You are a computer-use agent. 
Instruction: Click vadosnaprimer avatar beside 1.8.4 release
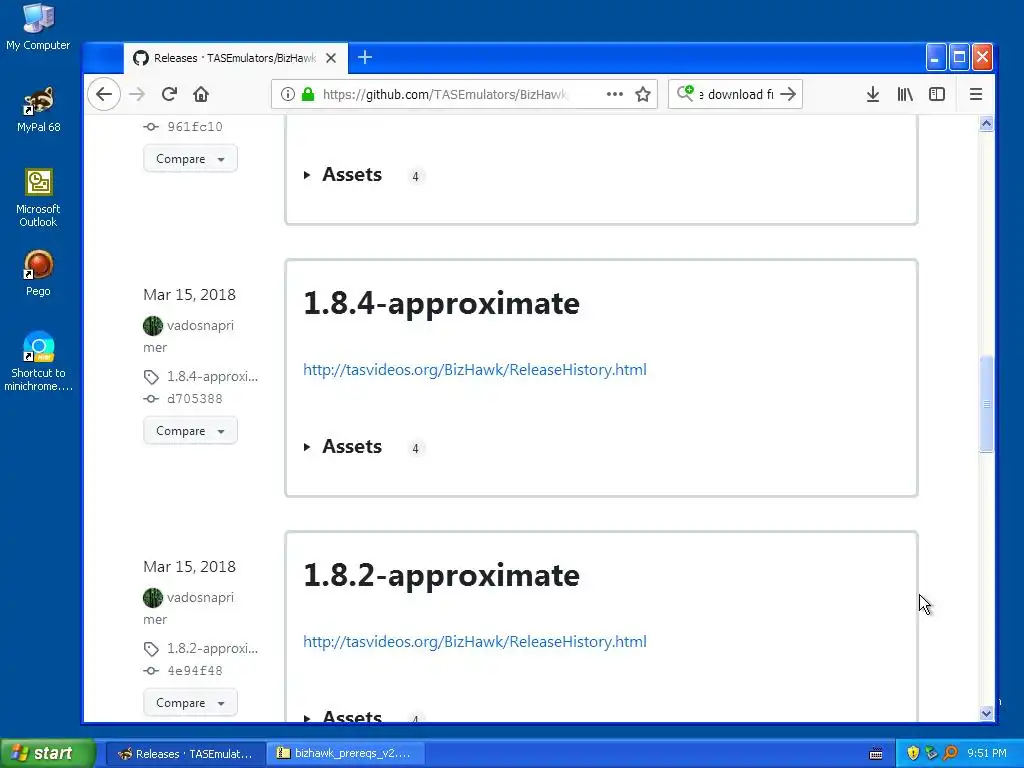click(153, 325)
